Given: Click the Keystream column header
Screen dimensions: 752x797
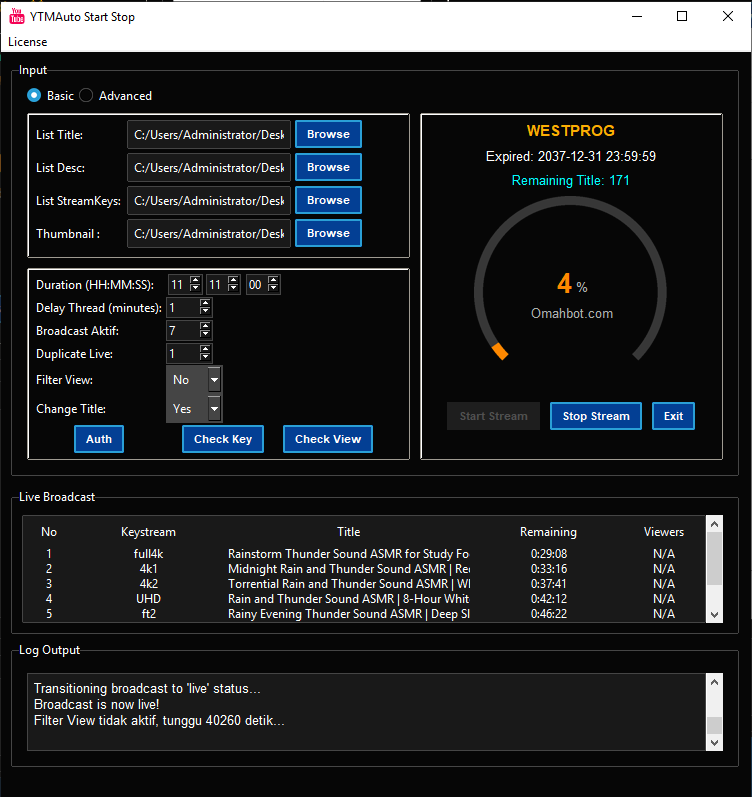Looking at the screenshot, I should coord(148,532).
